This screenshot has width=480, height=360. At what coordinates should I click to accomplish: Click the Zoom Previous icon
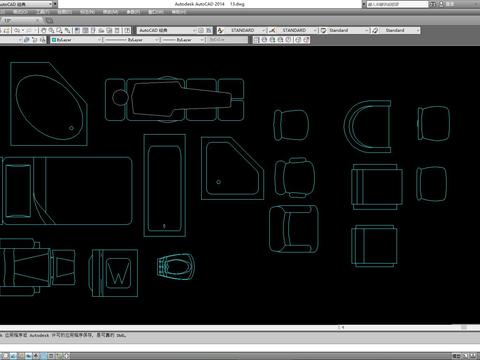pyautogui.click(x=68, y=30)
